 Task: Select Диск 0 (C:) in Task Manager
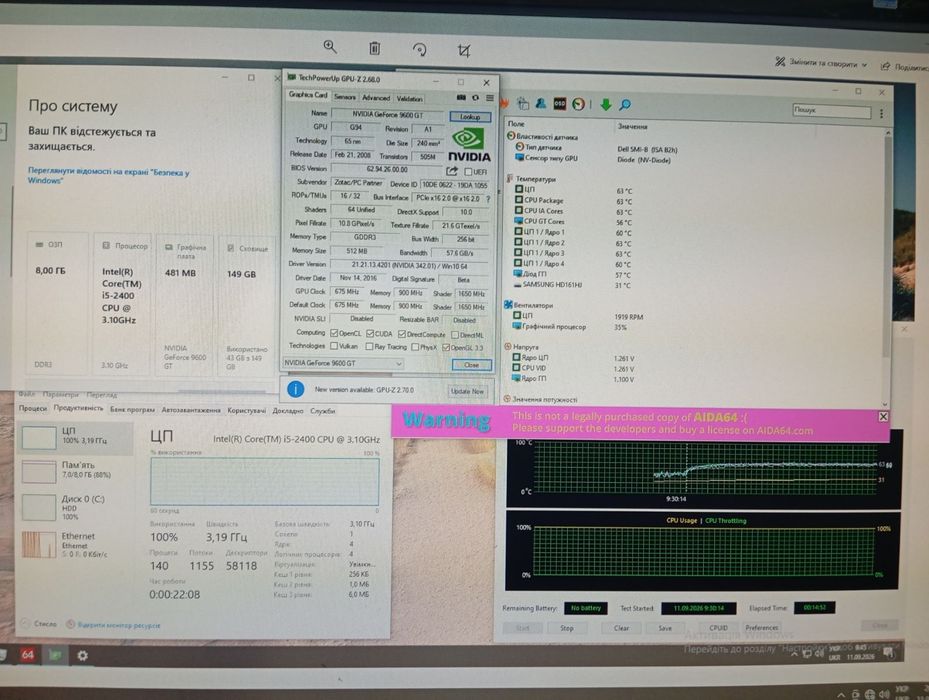pos(75,507)
